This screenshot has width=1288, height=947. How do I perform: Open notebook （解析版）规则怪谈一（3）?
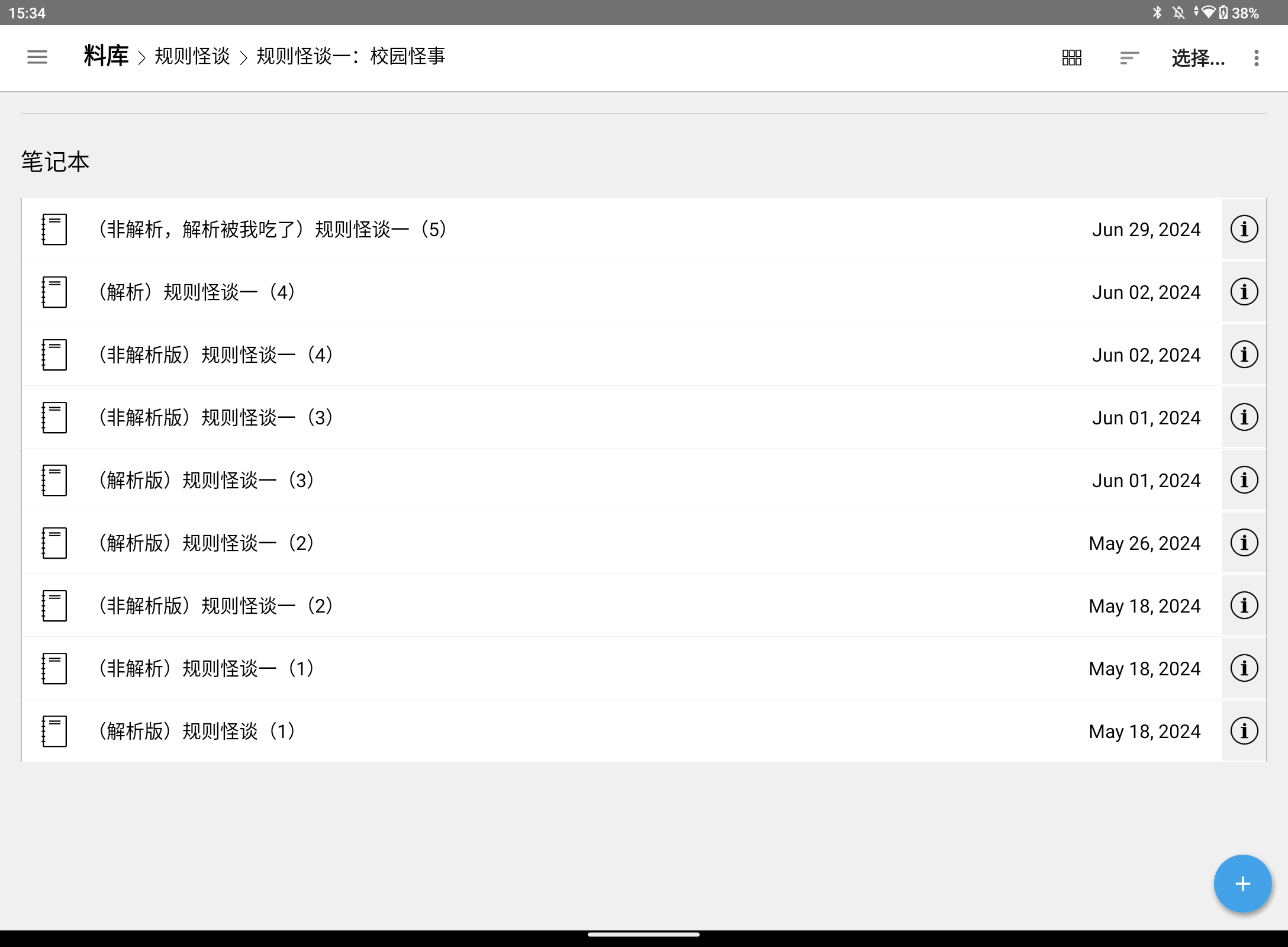tap(622, 480)
